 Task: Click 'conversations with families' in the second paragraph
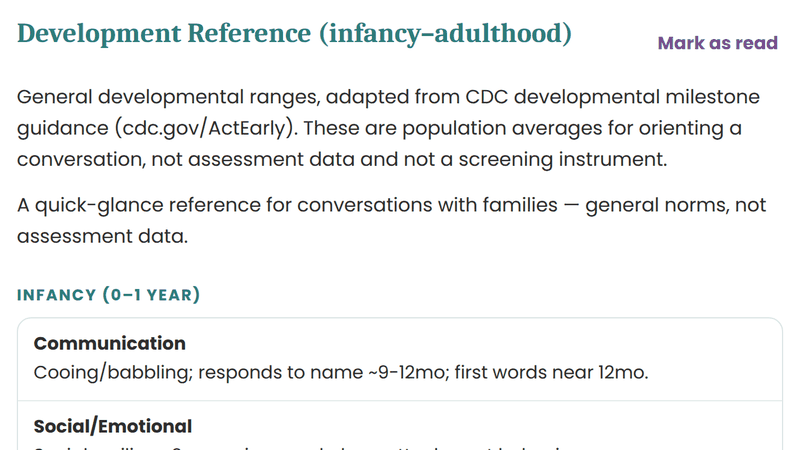pyautogui.click(x=428, y=205)
